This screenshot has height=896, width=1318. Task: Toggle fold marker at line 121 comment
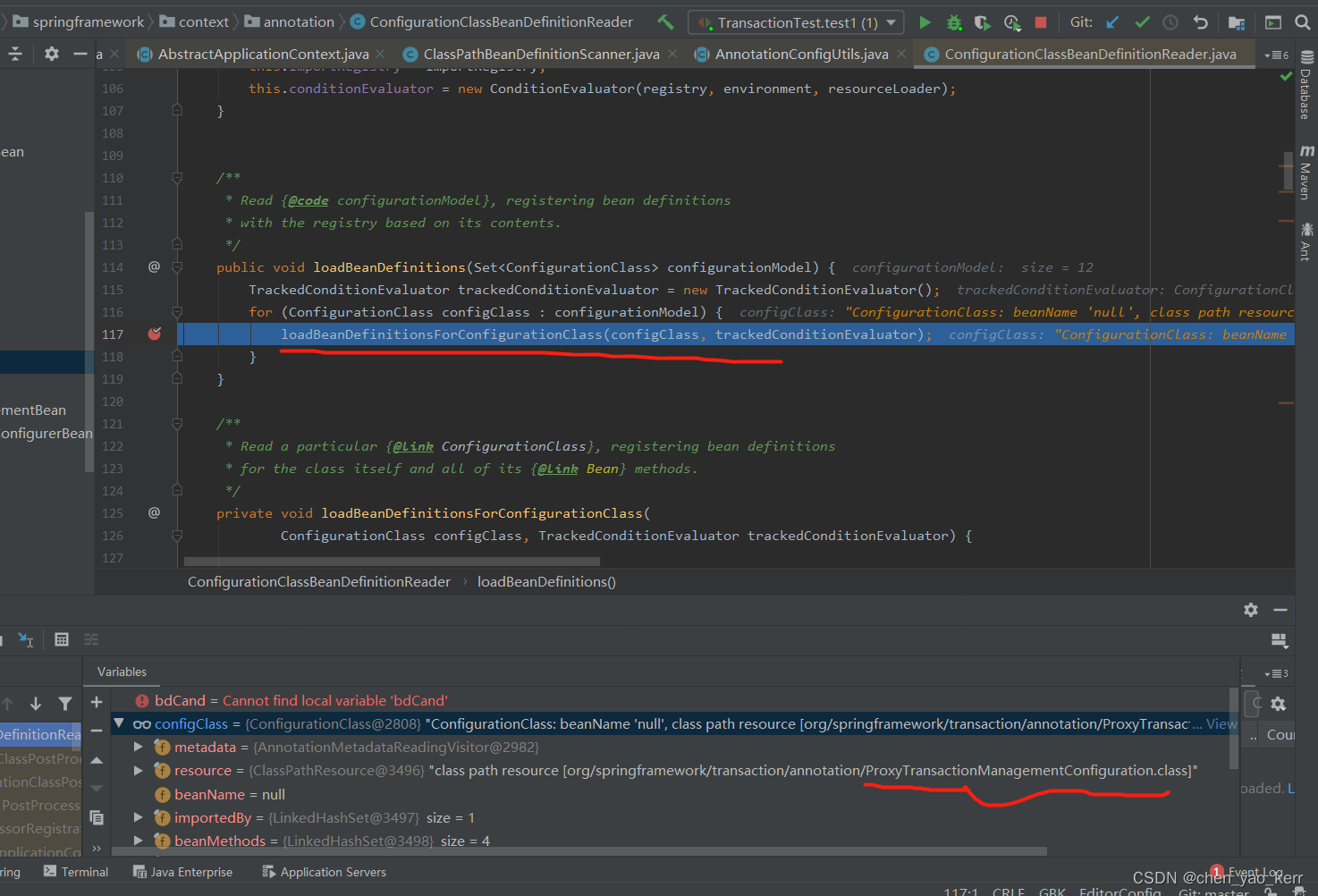[177, 424]
